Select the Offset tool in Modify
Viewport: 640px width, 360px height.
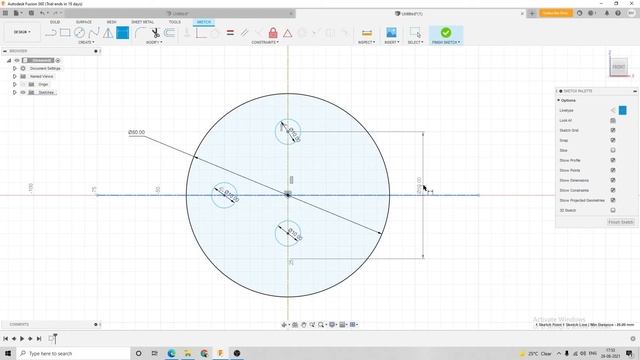click(x=169, y=33)
